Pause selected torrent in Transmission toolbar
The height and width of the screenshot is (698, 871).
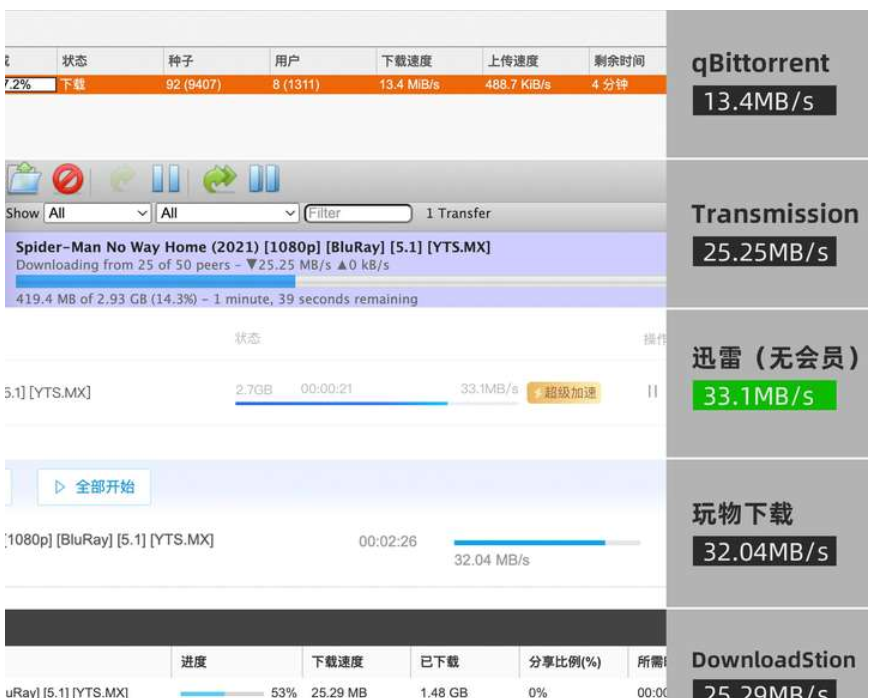(166, 179)
